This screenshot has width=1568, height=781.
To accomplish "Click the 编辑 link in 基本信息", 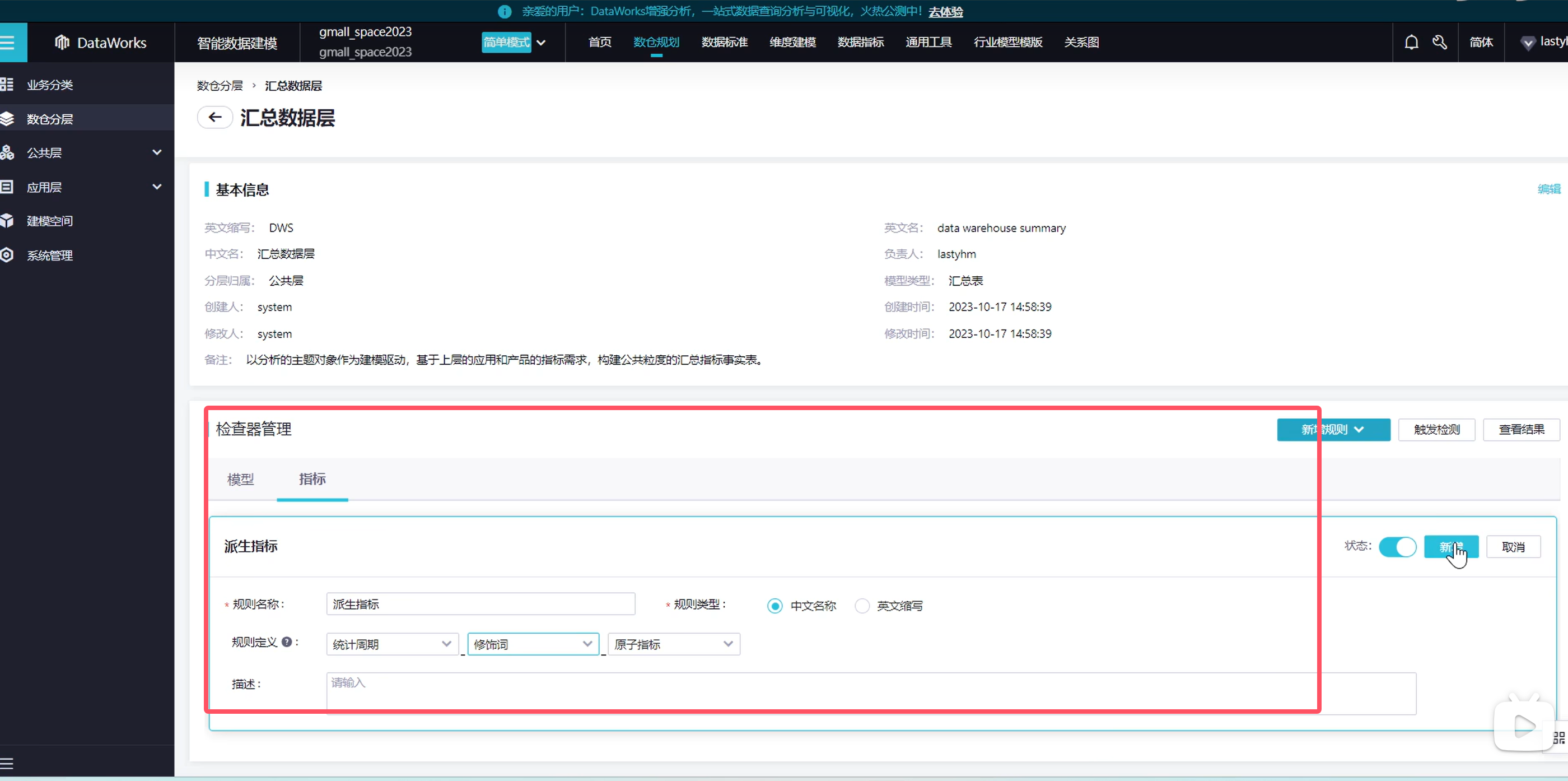I will [1548, 189].
